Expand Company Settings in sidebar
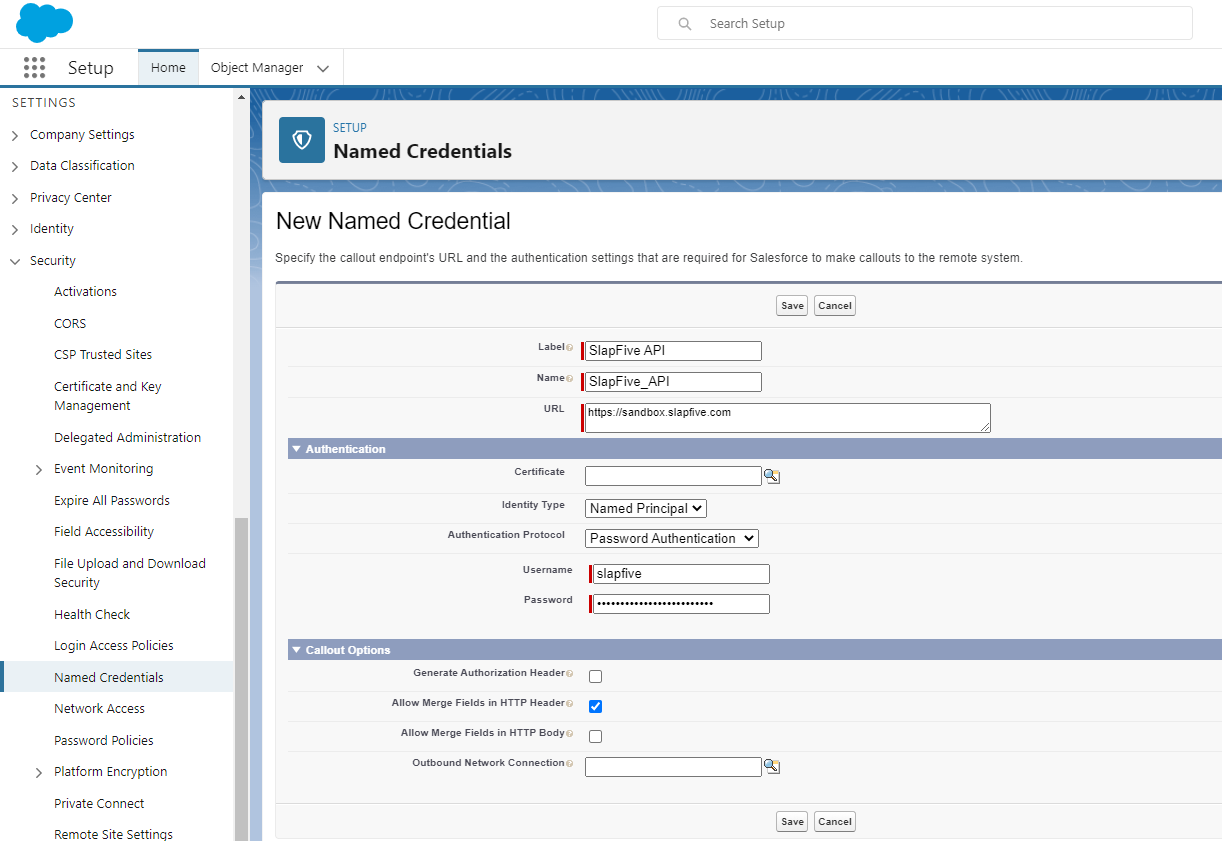The image size is (1222, 841). point(15,135)
